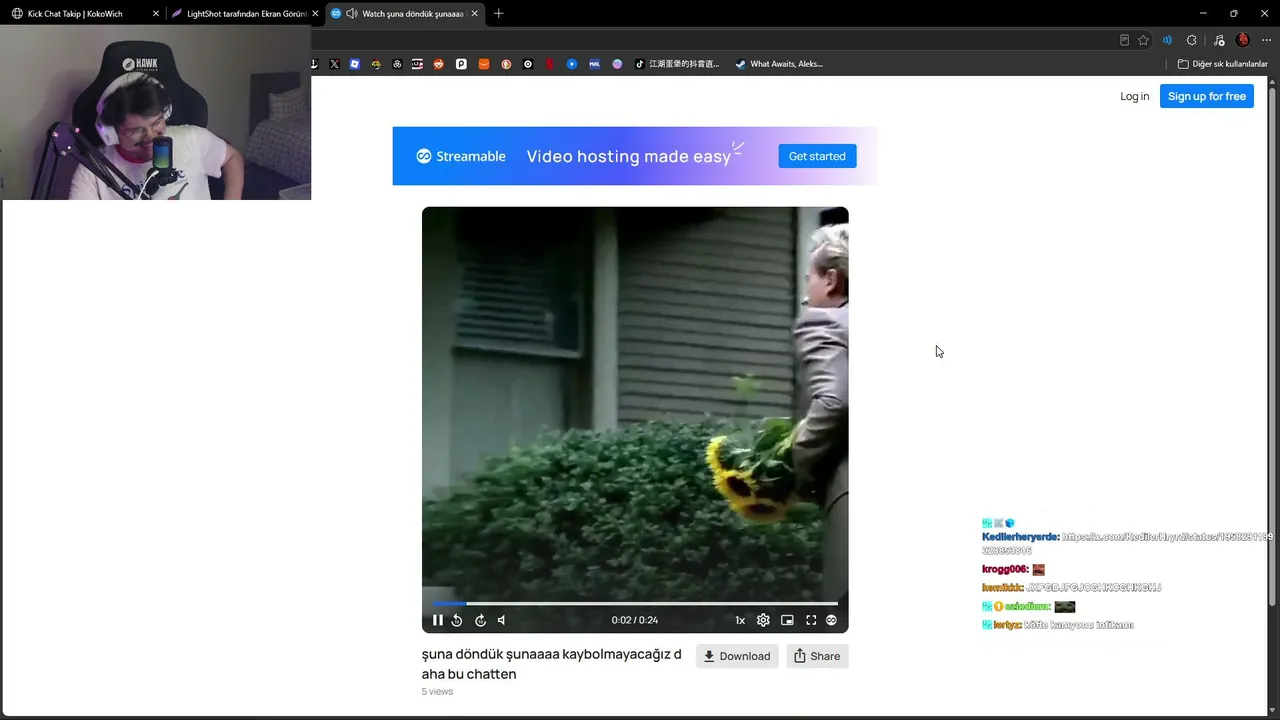Open the blue square Roblox-style bookmark
This screenshot has height=720, width=1280.
tap(355, 64)
